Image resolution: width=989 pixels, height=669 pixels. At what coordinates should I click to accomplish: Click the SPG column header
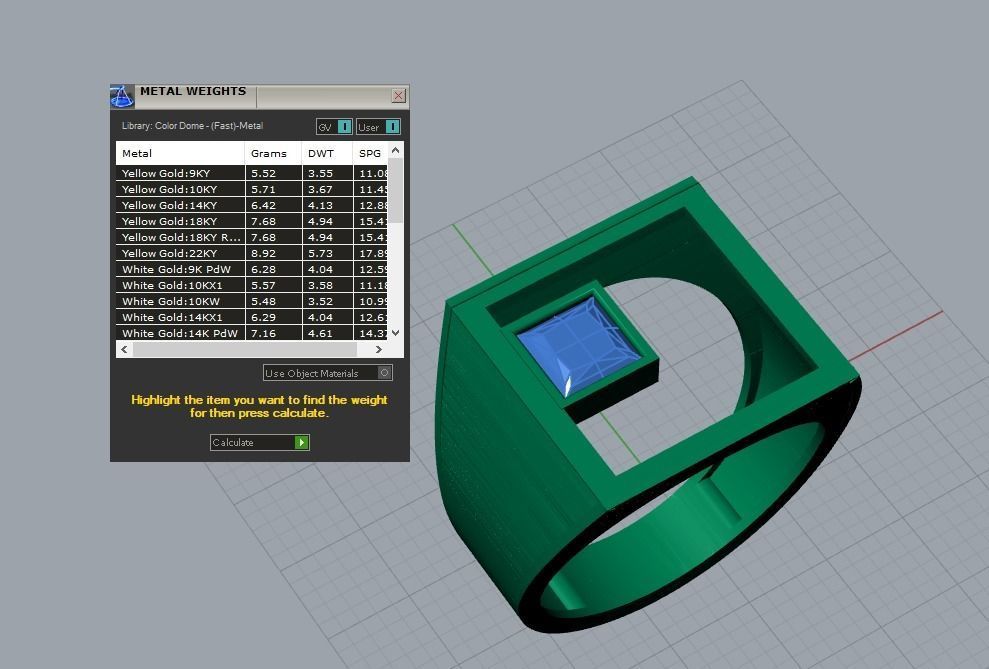[x=370, y=153]
